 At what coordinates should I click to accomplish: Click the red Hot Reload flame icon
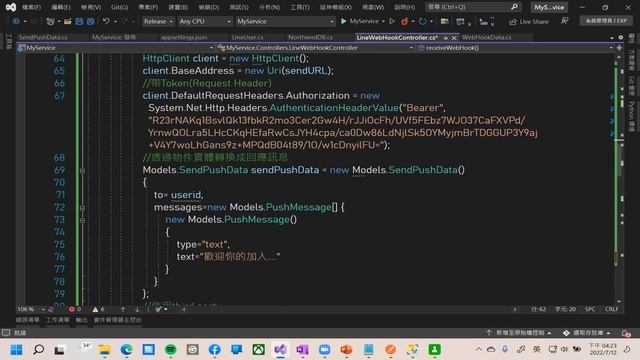(404, 21)
